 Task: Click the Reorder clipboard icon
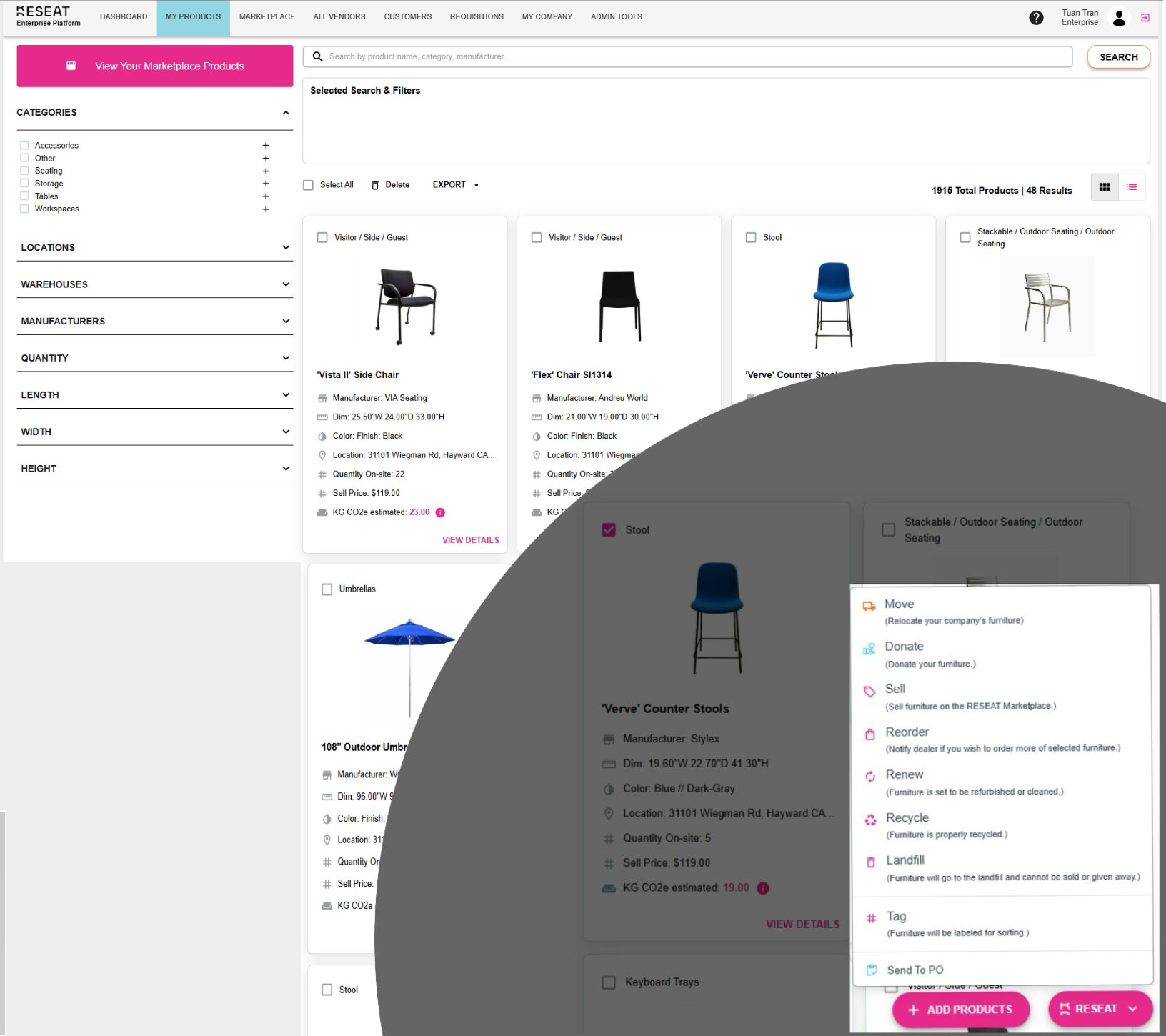pos(870,734)
